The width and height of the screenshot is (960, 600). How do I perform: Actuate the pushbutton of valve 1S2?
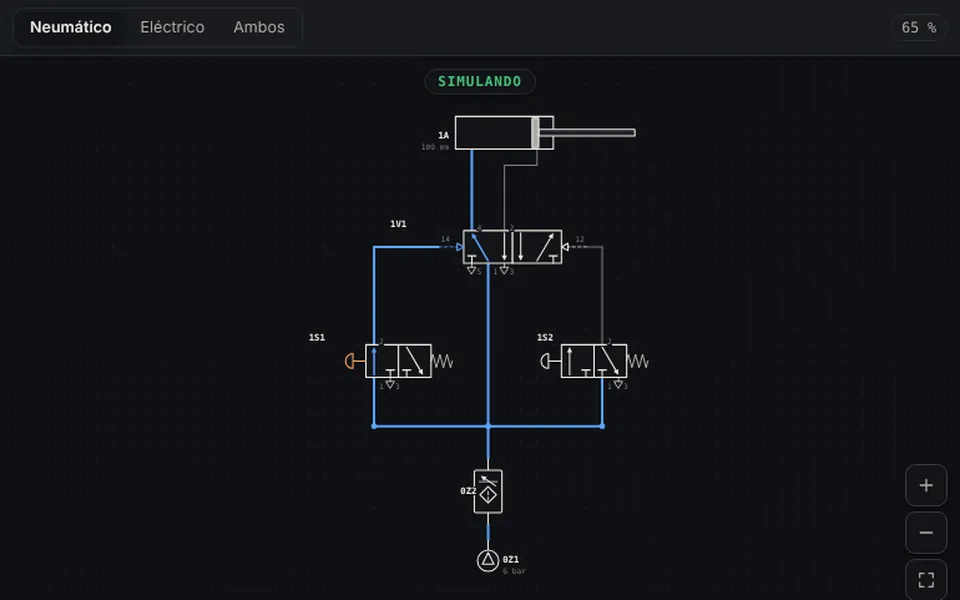tap(547, 361)
